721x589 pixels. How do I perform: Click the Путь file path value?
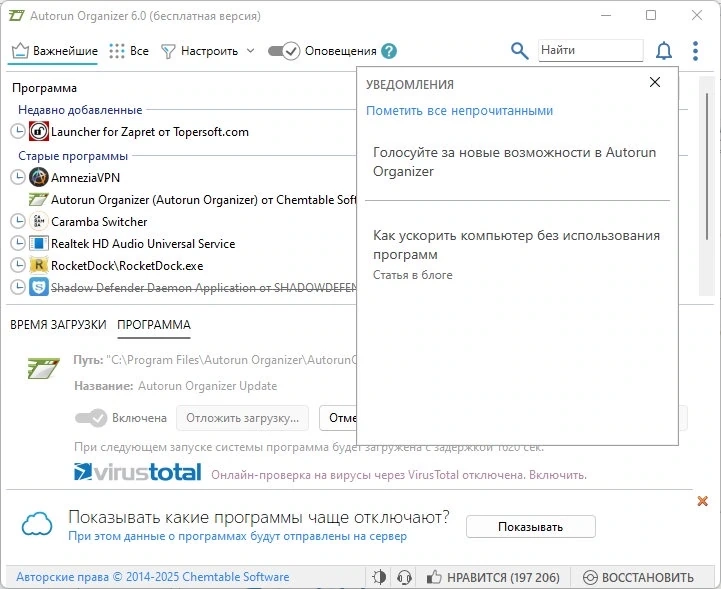coord(232,360)
